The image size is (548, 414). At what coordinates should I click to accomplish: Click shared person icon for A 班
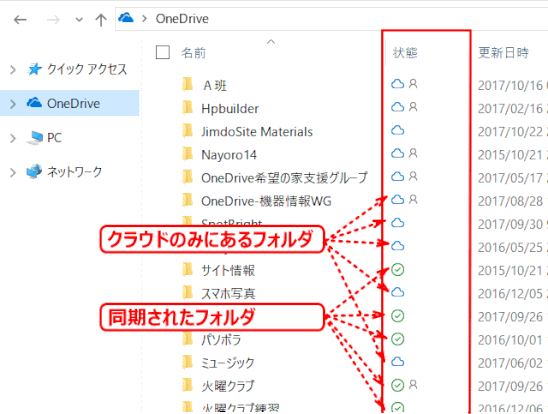(x=413, y=84)
